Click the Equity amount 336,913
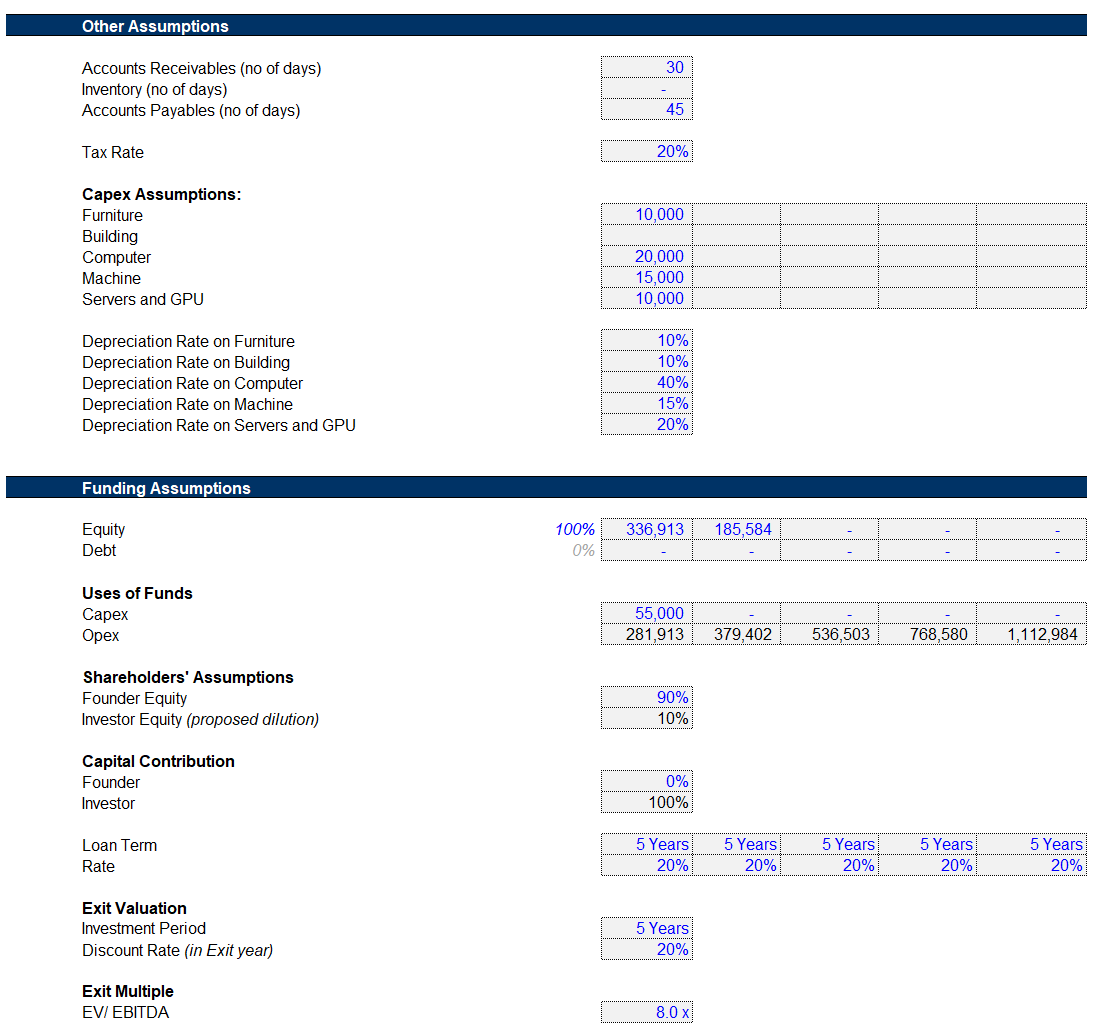Screen dimensions: 1114x1033 click(x=646, y=530)
